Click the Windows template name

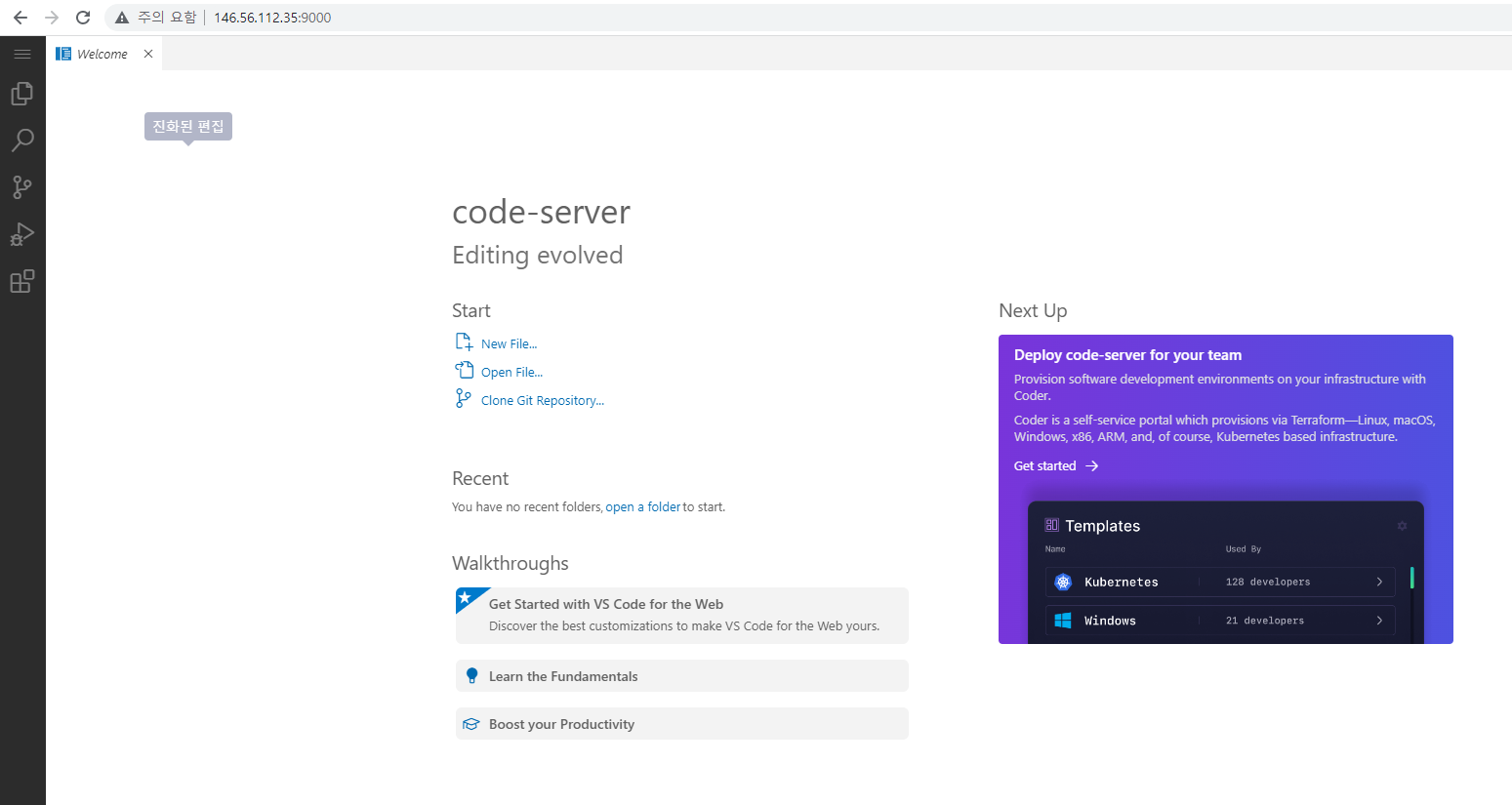pyautogui.click(x=1110, y=621)
